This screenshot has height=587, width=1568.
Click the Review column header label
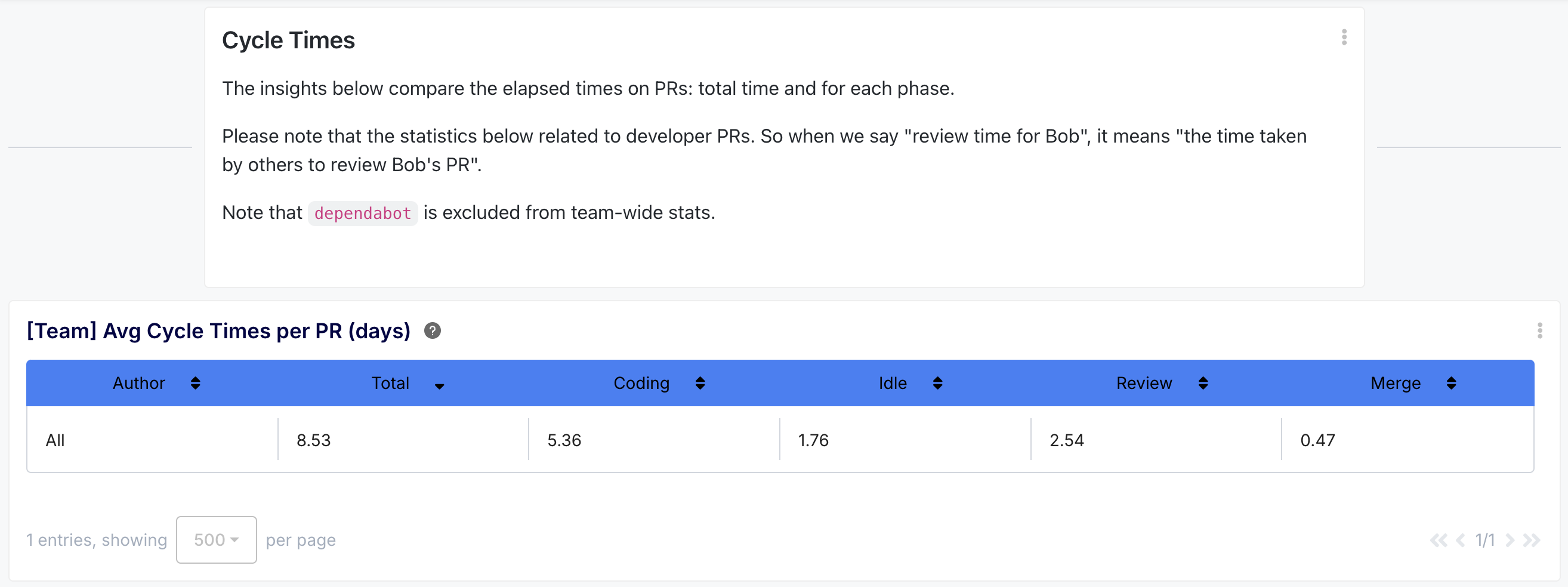[1143, 382]
